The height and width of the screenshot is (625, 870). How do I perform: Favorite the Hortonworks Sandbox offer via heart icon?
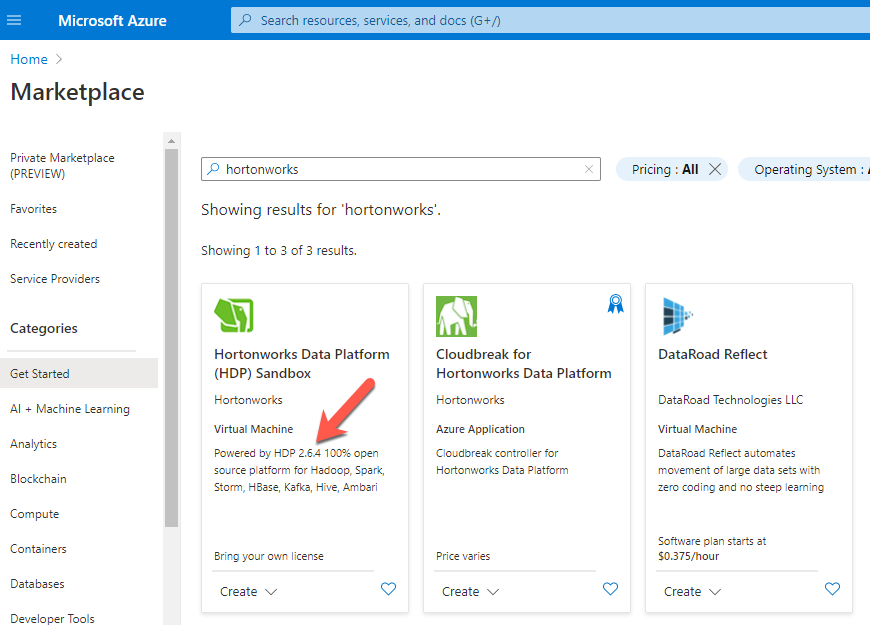pyautogui.click(x=388, y=589)
